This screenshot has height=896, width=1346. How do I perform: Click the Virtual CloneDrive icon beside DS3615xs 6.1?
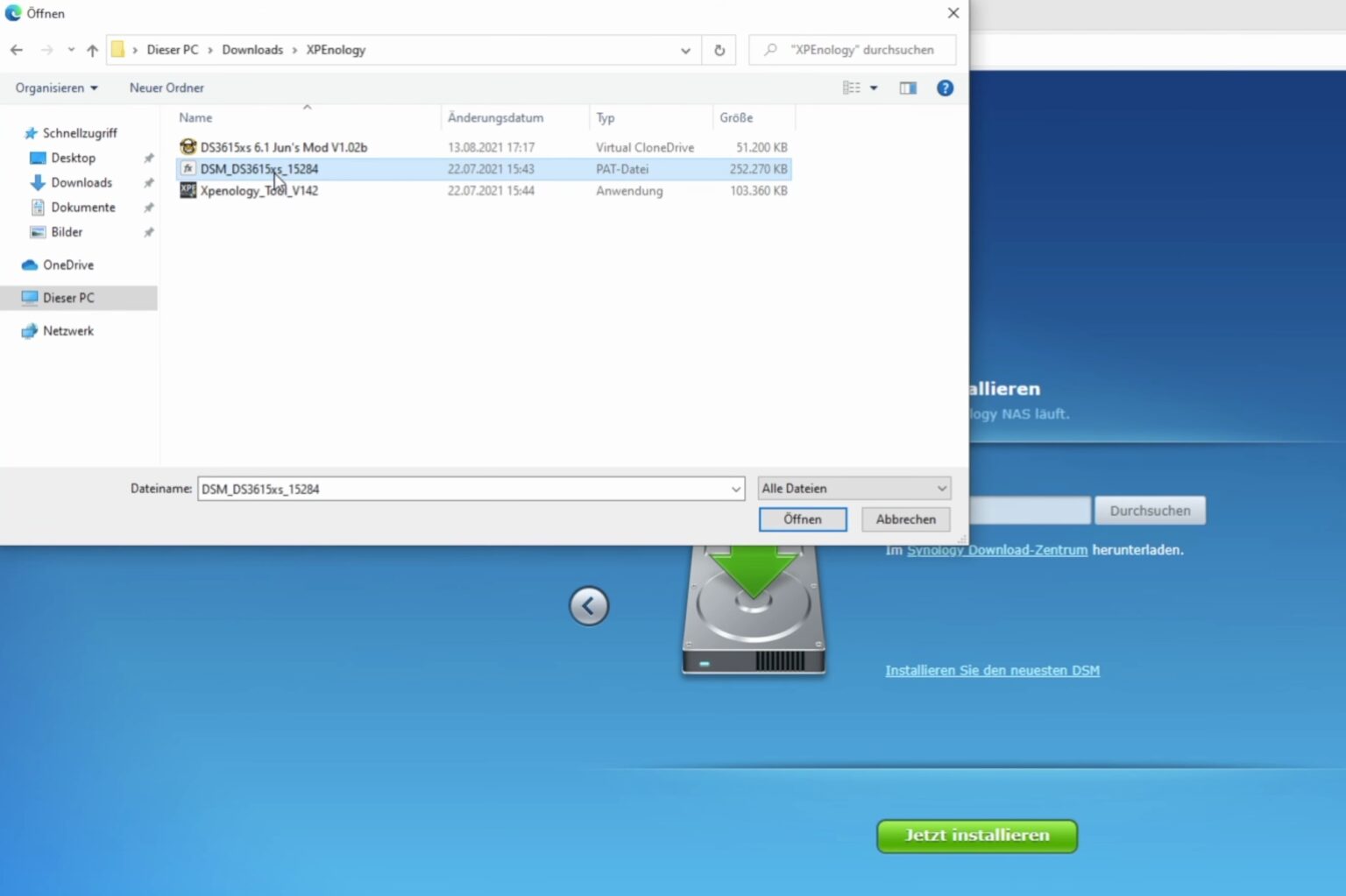[x=188, y=146]
